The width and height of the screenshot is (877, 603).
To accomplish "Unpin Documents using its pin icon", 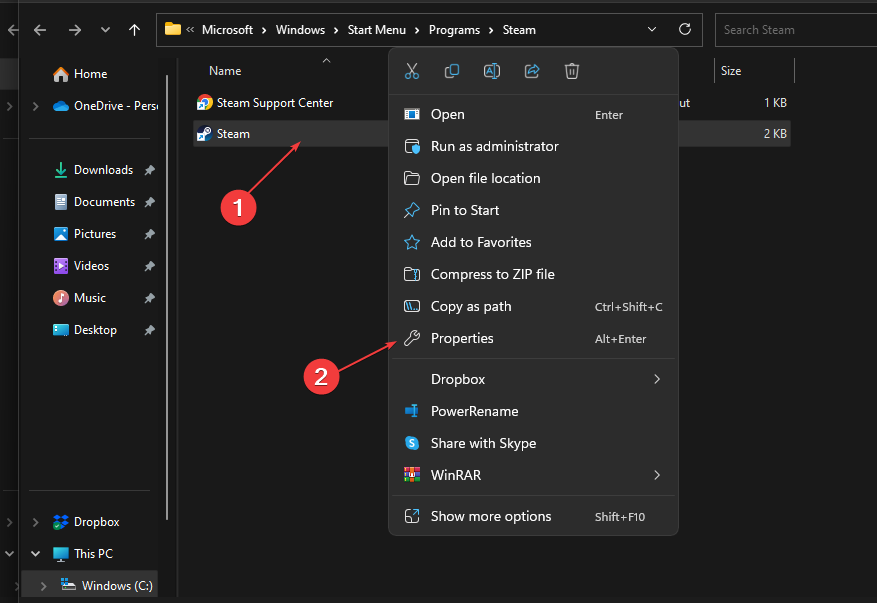I will [149, 202].
